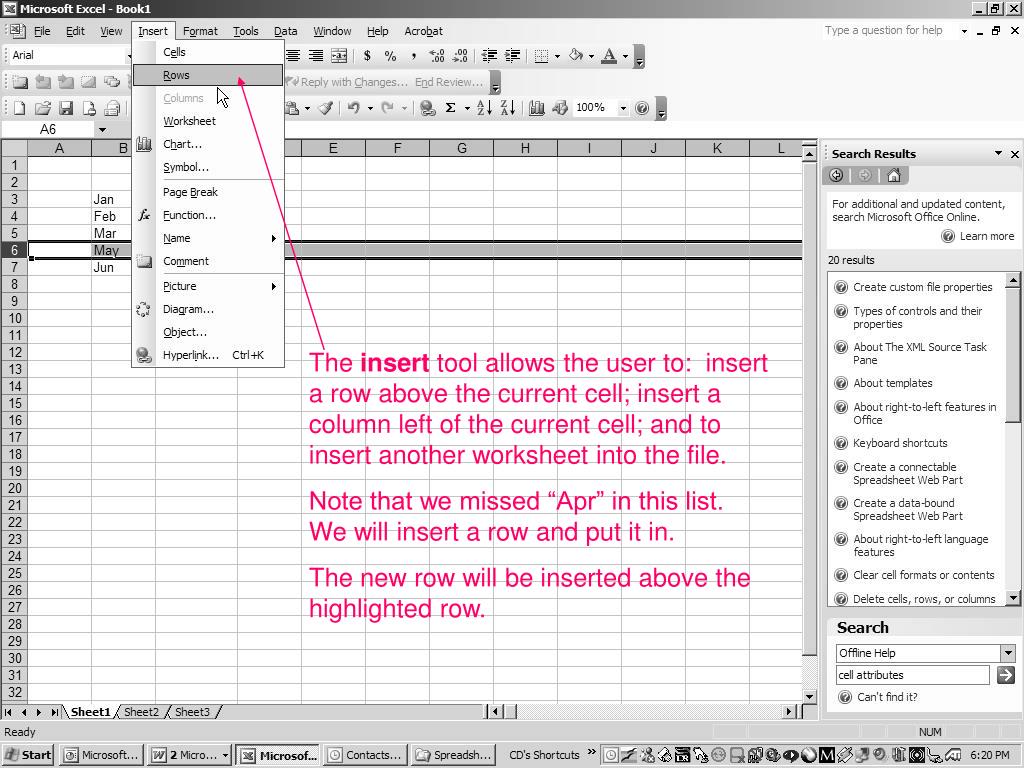Open the Data menu

(285, 31)
